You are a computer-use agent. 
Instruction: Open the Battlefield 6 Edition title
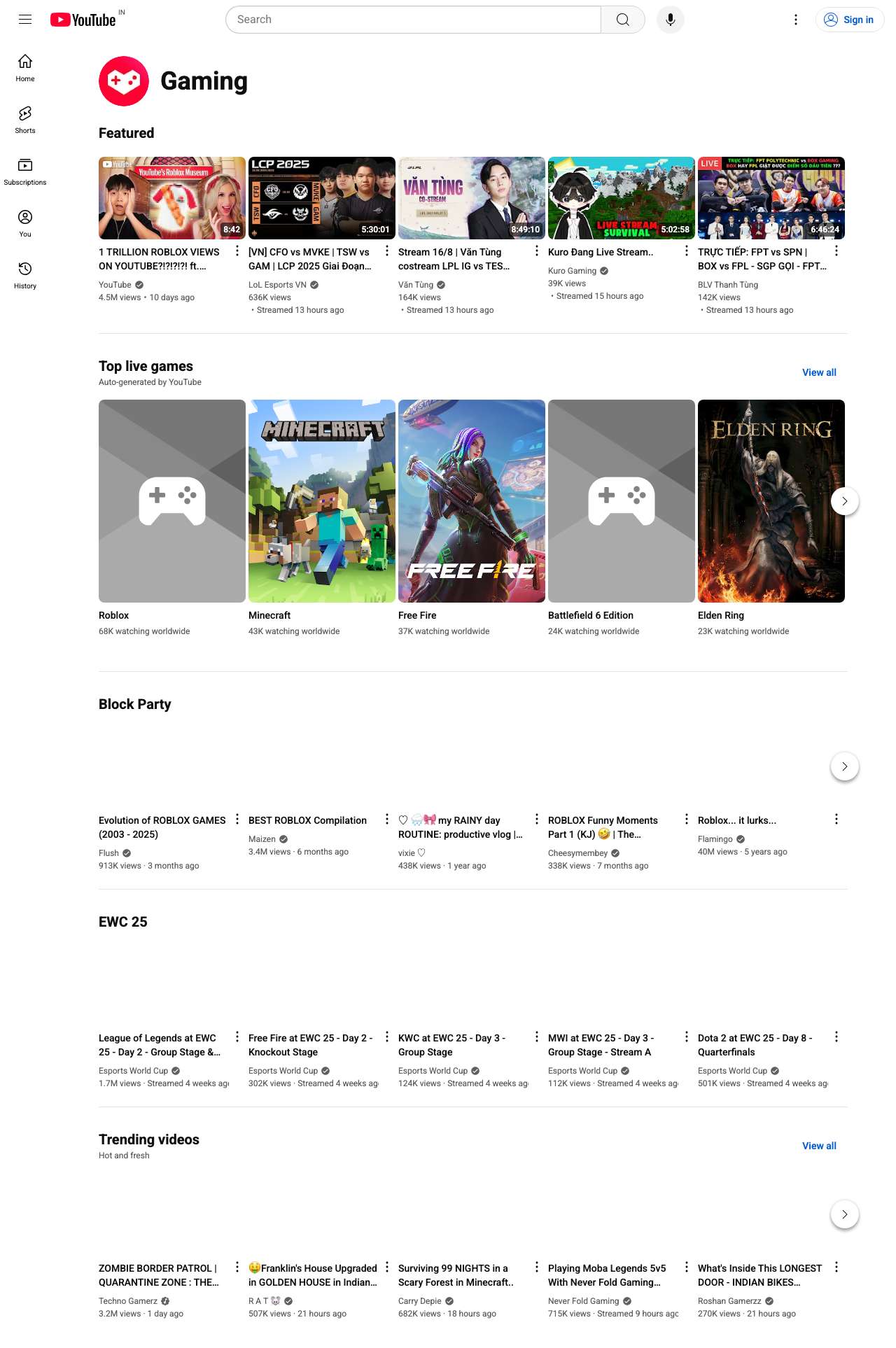591,615
